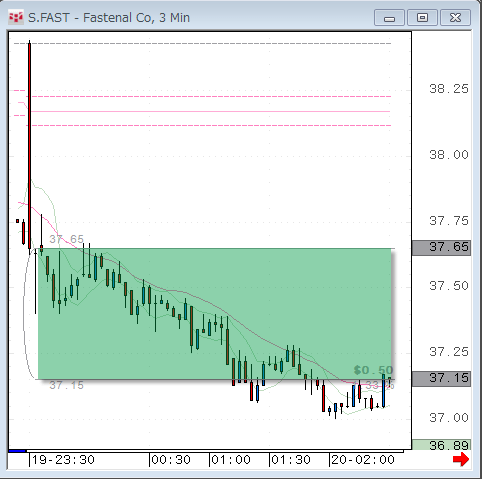Click the $0.50 profit label in green zone

click(373, 370)
